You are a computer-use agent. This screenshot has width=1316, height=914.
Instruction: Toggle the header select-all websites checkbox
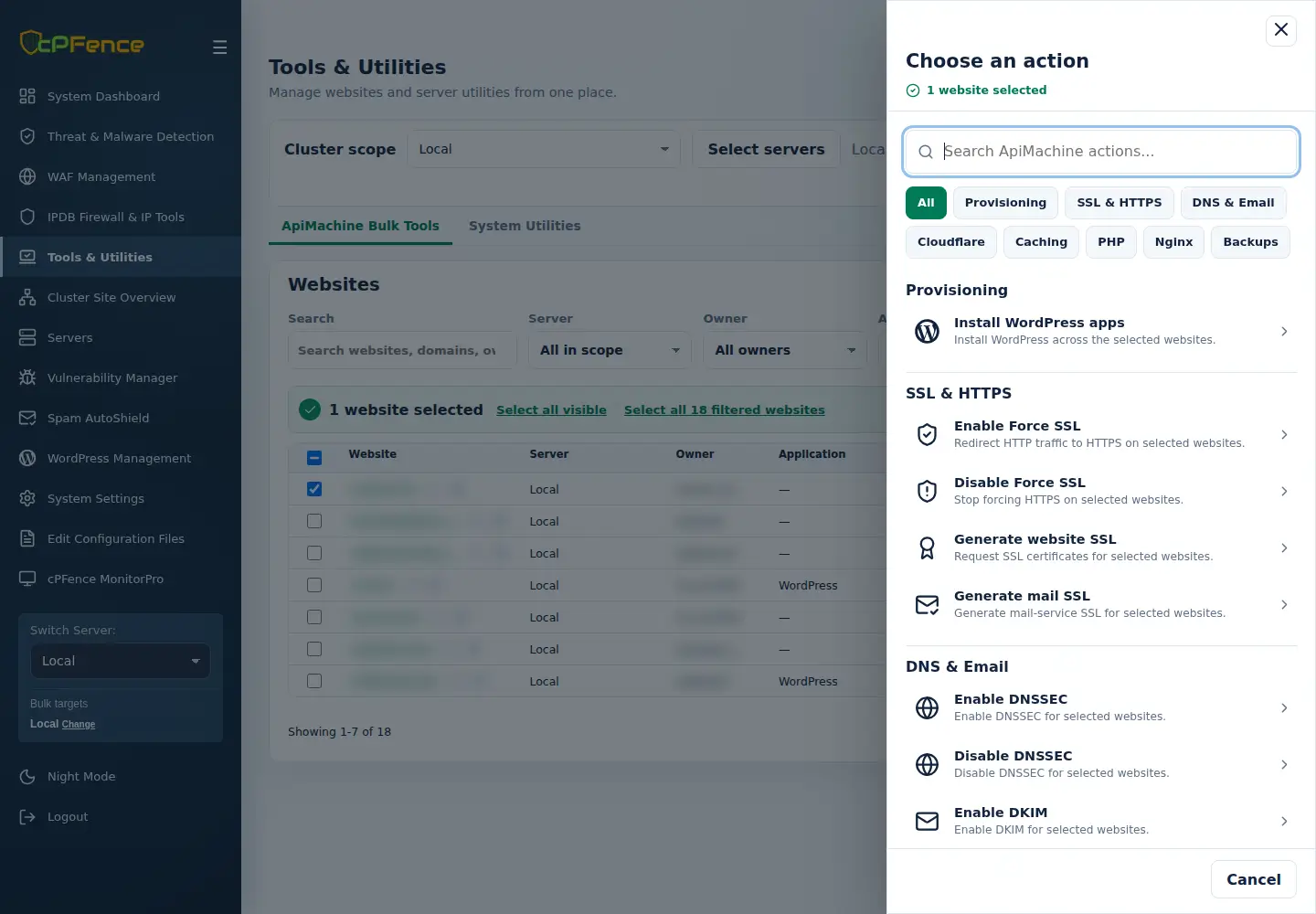(314, 458)
